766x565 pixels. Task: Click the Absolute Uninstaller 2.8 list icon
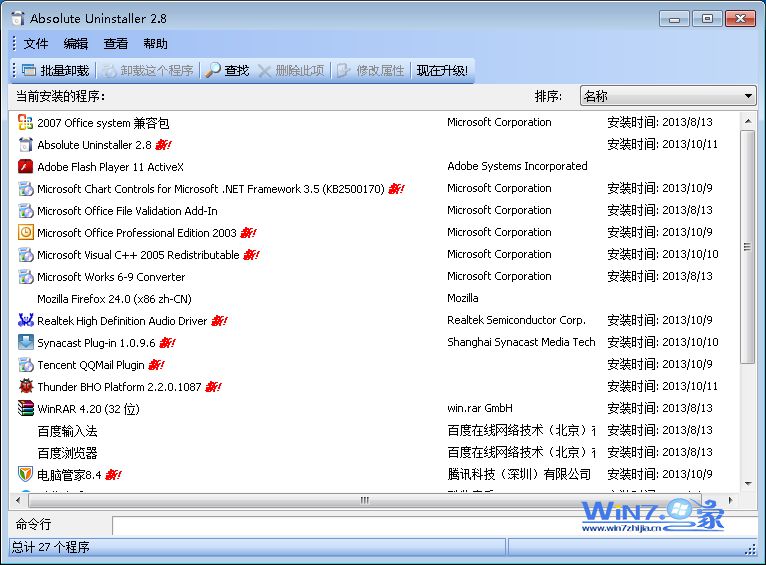25,145
